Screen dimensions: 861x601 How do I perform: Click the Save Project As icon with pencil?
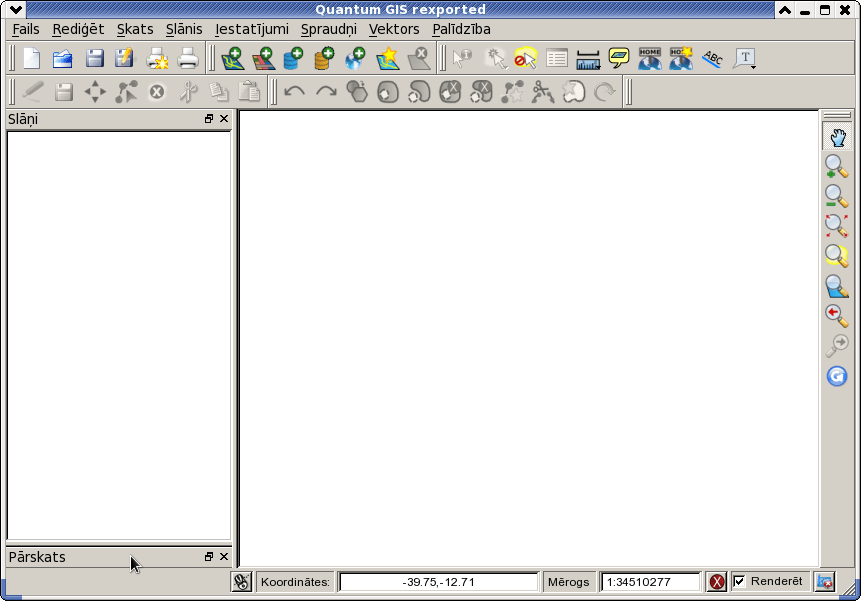pyautogui.click(x=125, y=58)
